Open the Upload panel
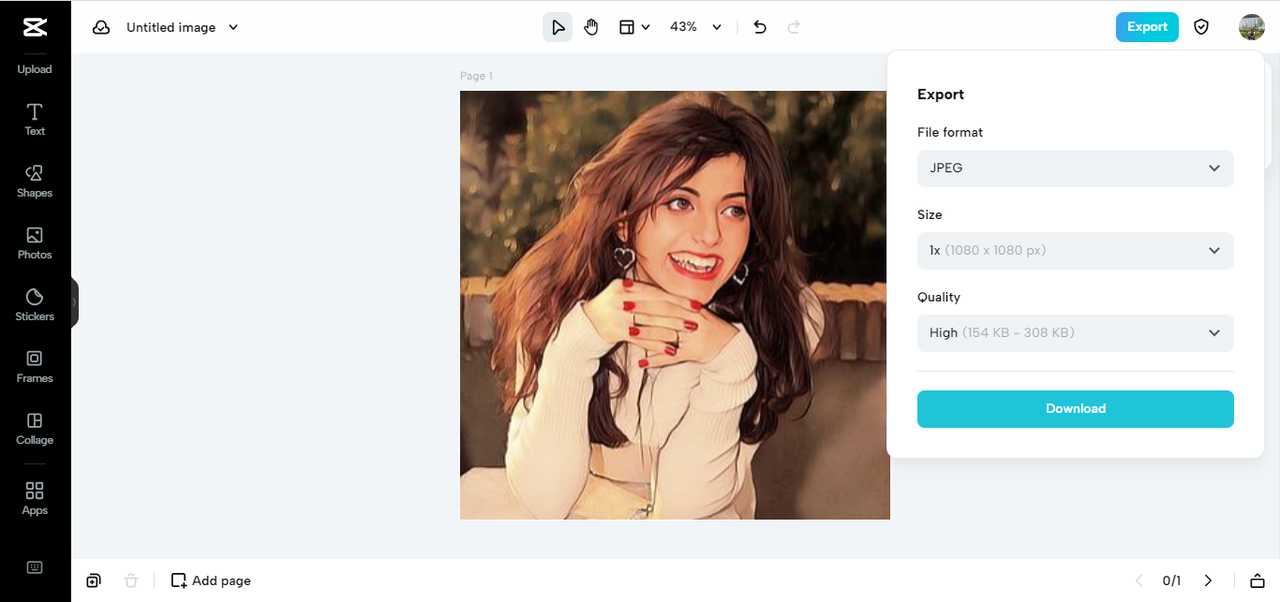The height and width of the screenshot is (602, 1280). tap(35, 69)
